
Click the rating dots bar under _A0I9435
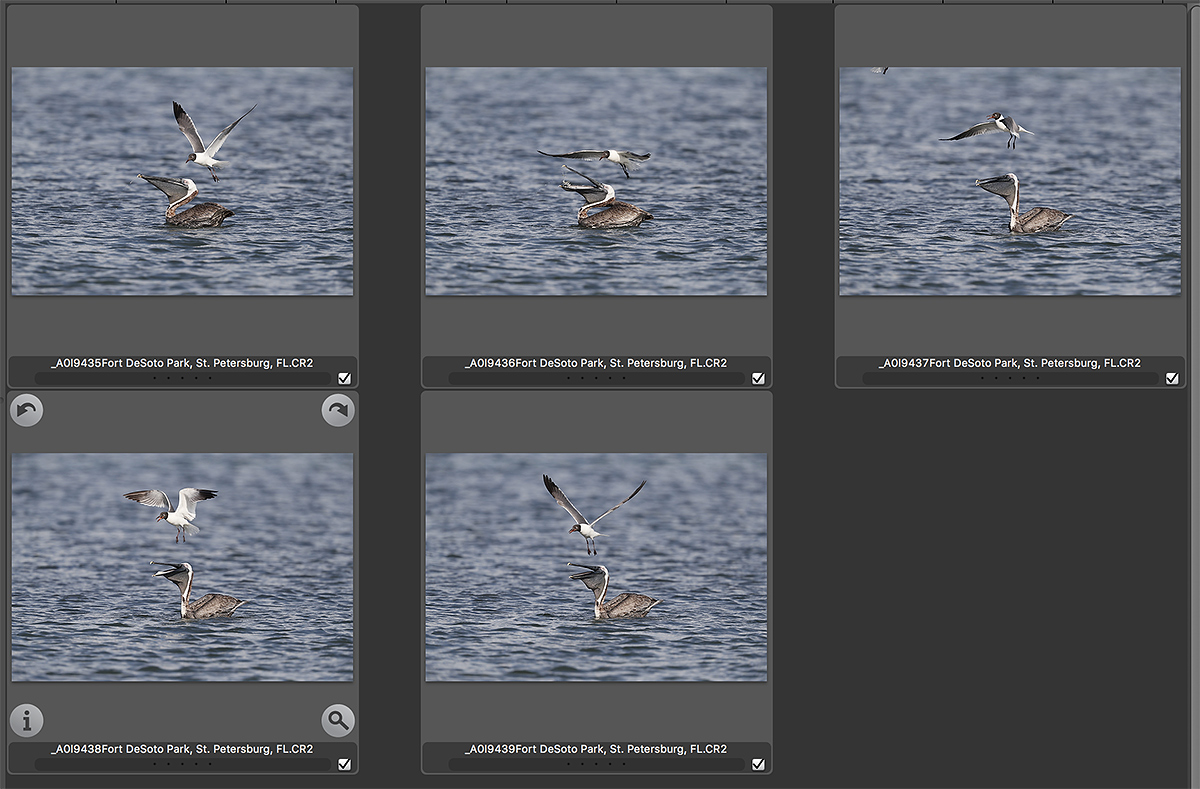[x=183, y=378]
